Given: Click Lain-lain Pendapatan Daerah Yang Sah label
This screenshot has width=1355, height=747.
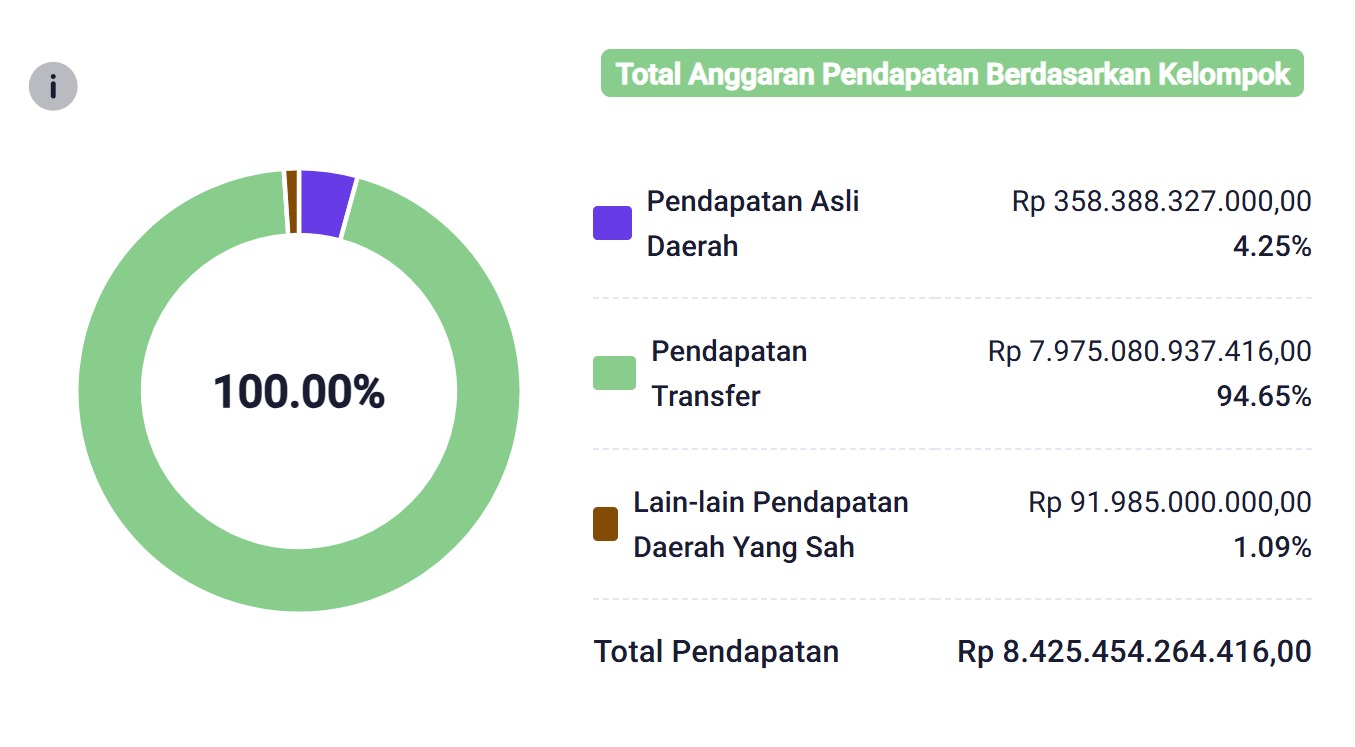Looking at the screenshot, I should [771, 524].
